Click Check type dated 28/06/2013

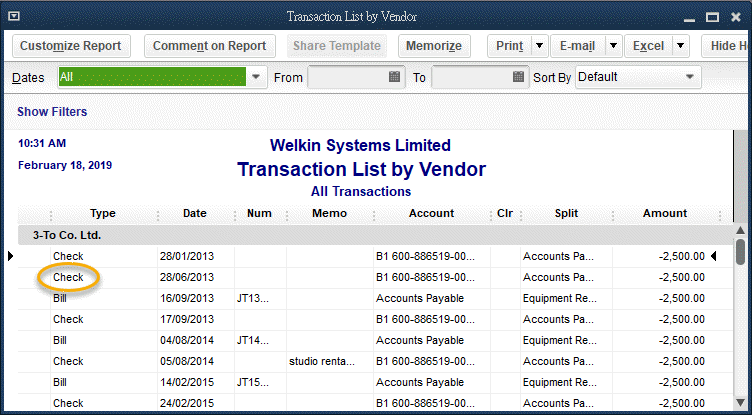pos(68,277)
